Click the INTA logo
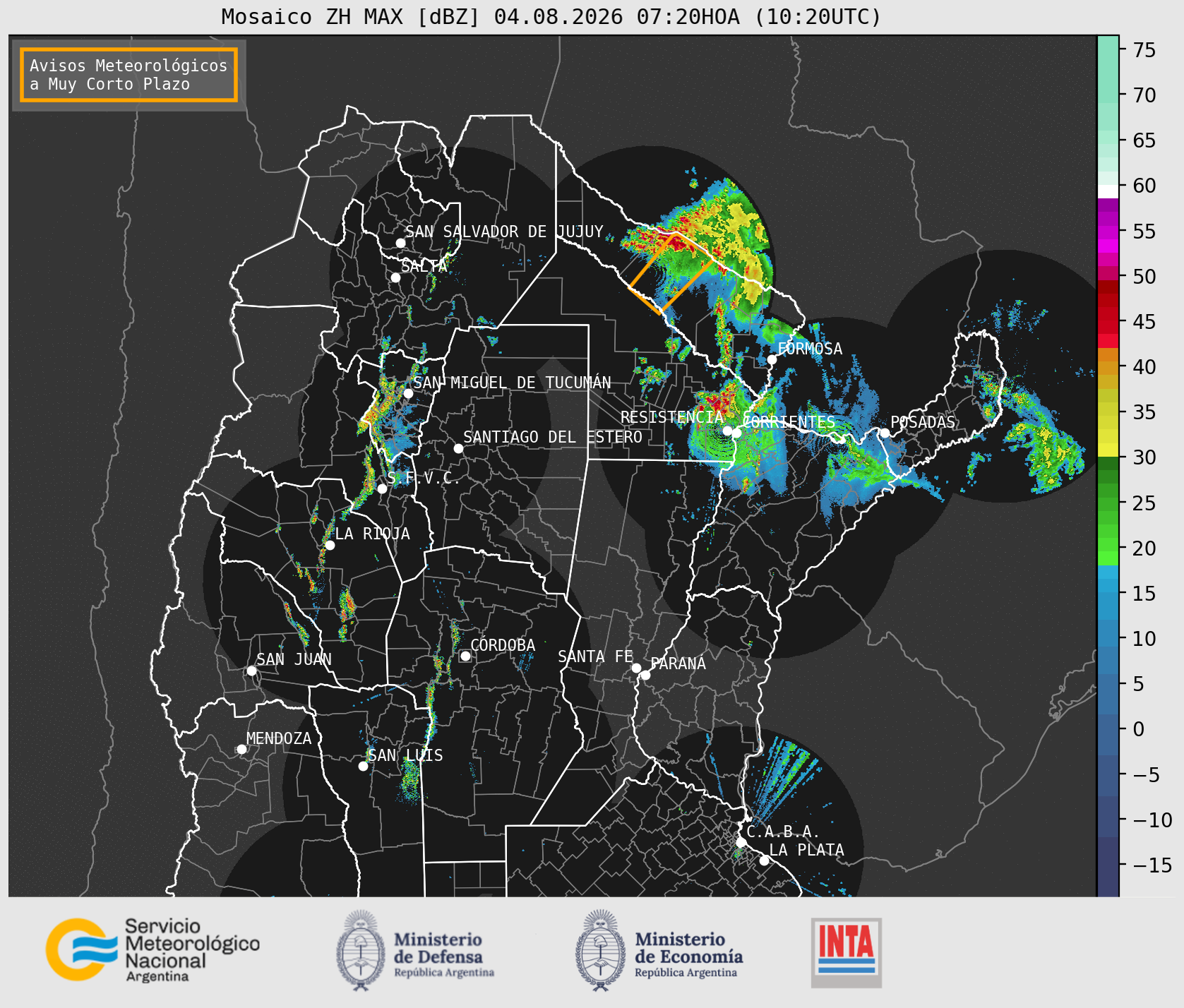The height and width of the screenshot is (1008, 1184). (x=847, y=952)
